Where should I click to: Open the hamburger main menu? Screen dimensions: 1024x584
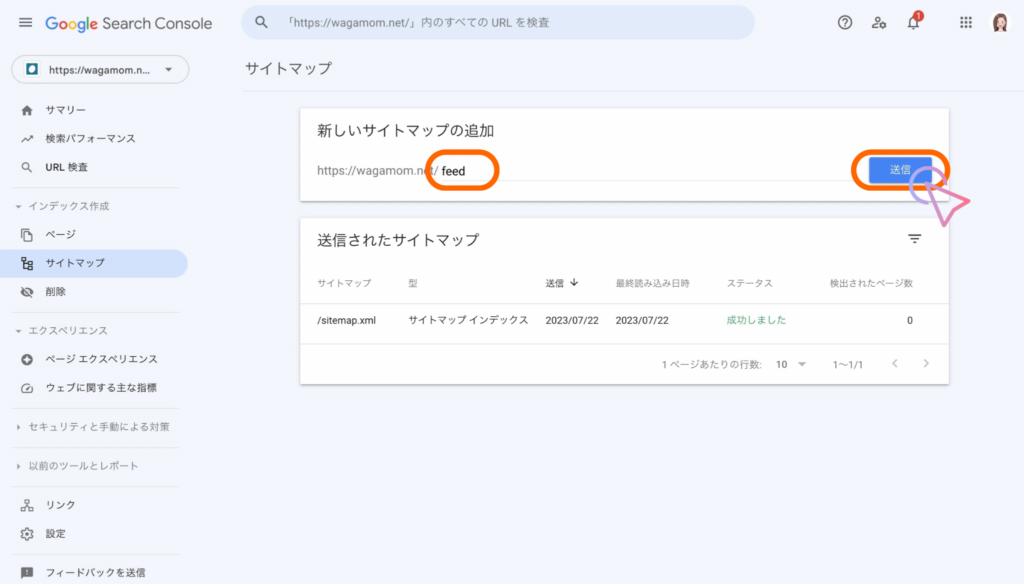25,22
